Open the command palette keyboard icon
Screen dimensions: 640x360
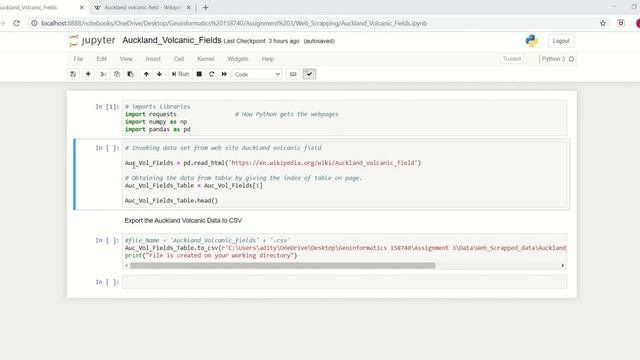click(293, 74)
